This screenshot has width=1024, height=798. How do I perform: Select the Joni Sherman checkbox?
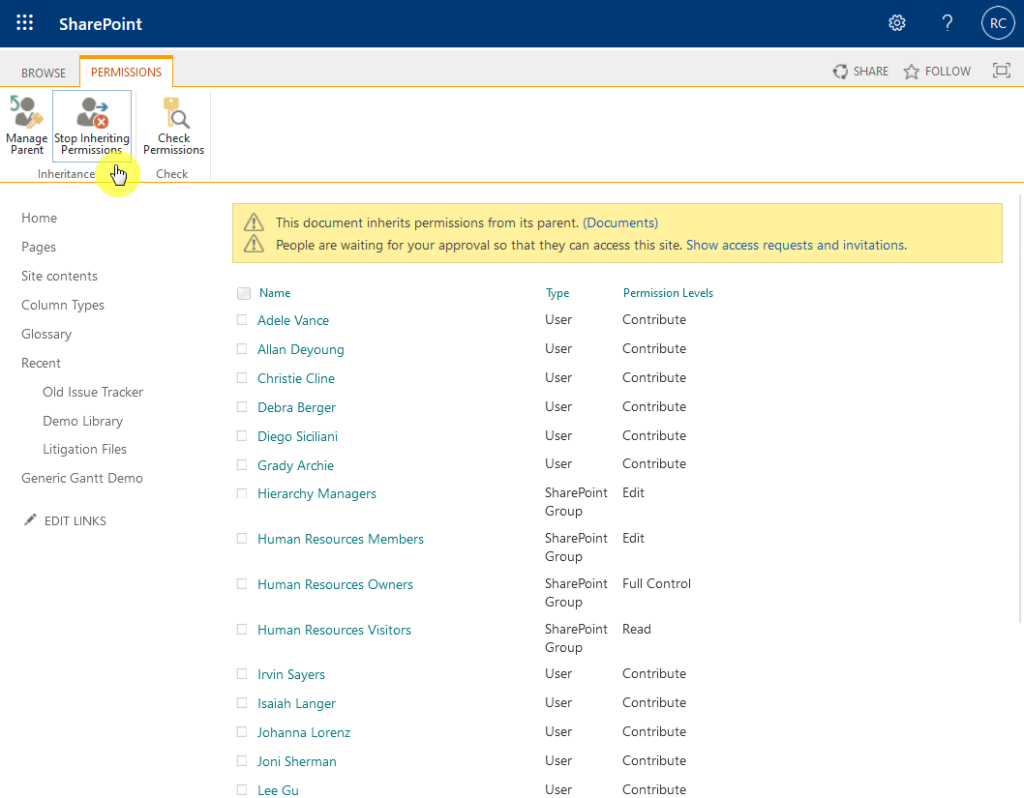242,761
